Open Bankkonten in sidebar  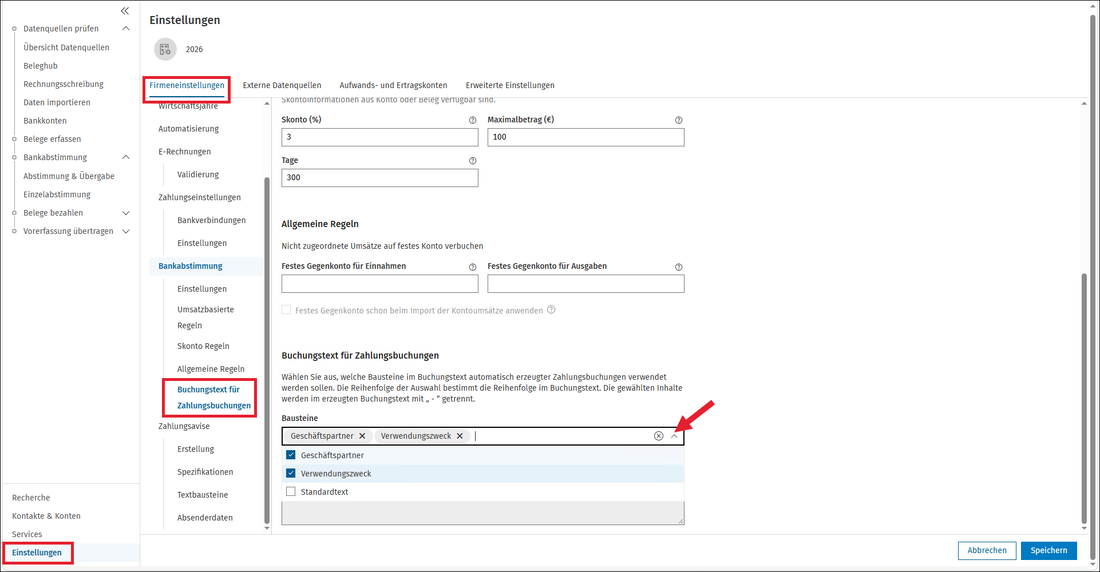click(45, 121)
